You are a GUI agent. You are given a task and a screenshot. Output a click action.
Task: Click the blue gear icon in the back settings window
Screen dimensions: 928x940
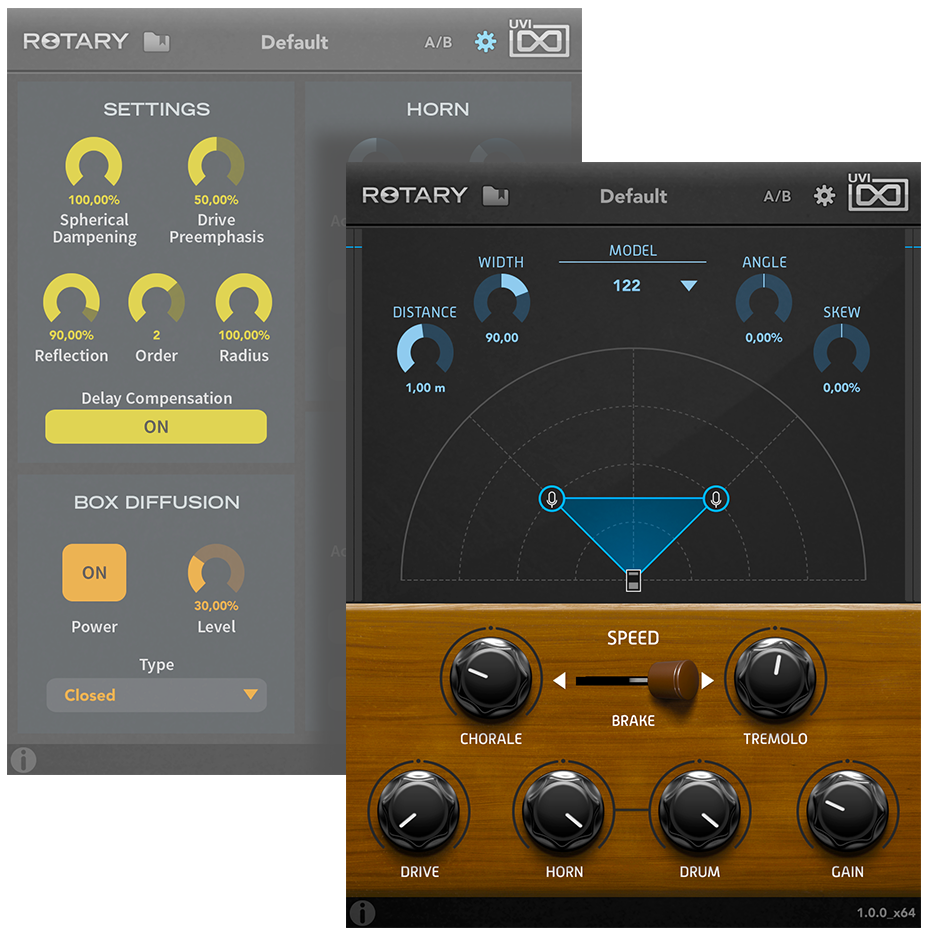pos(486,41)
